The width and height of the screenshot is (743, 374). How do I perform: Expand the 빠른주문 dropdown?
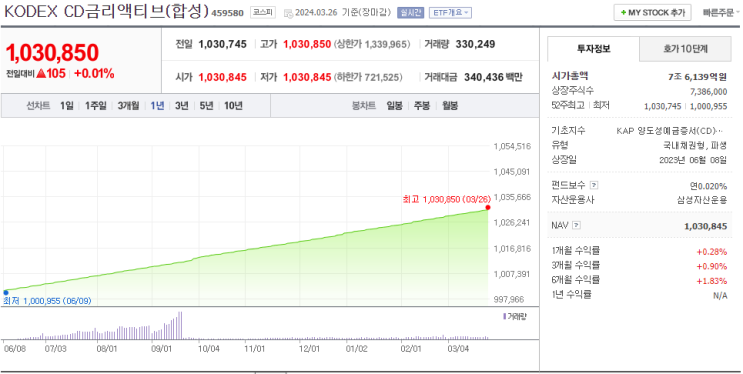(721, 13)
